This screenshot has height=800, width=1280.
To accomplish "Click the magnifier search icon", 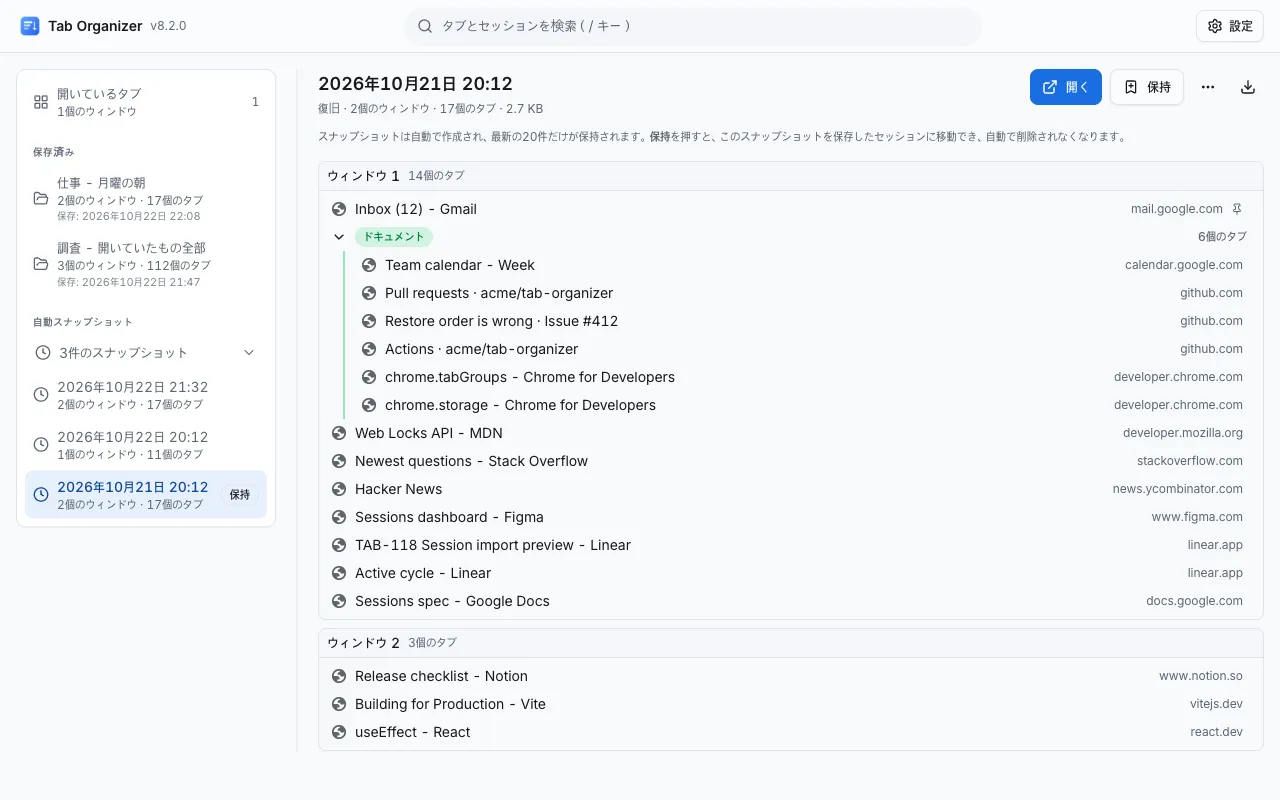I will click(425, 26).
